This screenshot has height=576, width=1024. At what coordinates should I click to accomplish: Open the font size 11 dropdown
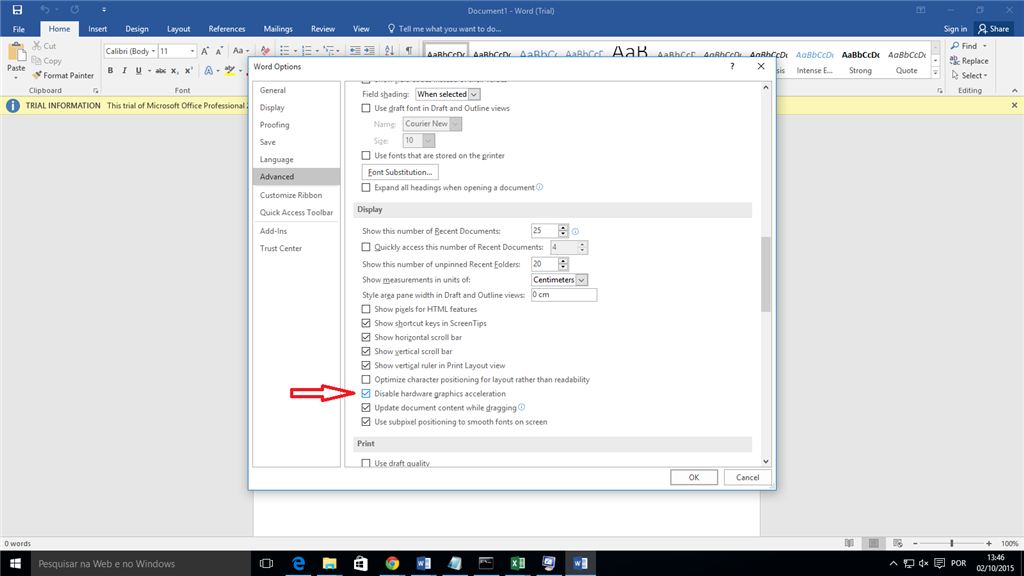[x=192, y=51]
